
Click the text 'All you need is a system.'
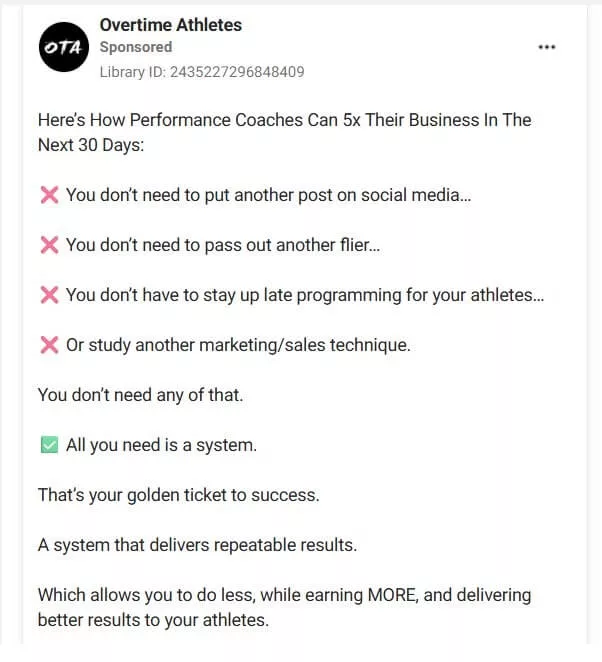point(161,445)
